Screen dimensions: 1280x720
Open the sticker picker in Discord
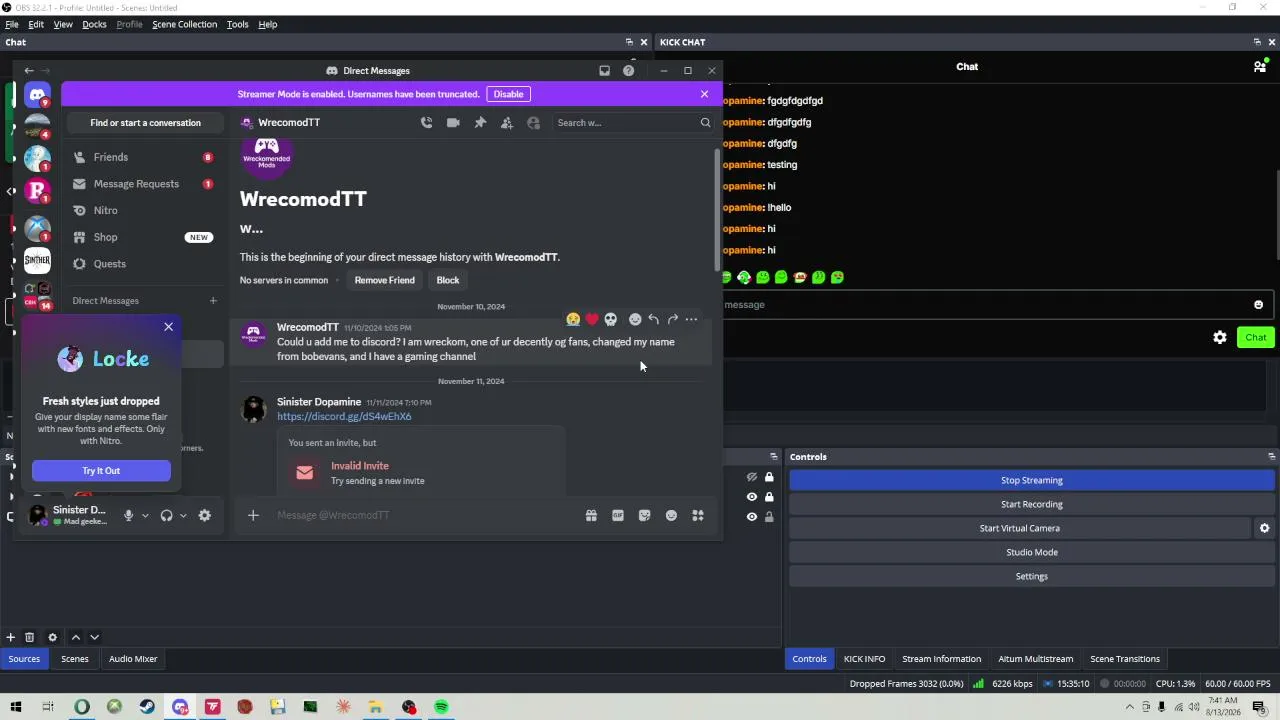coord(644,515)
